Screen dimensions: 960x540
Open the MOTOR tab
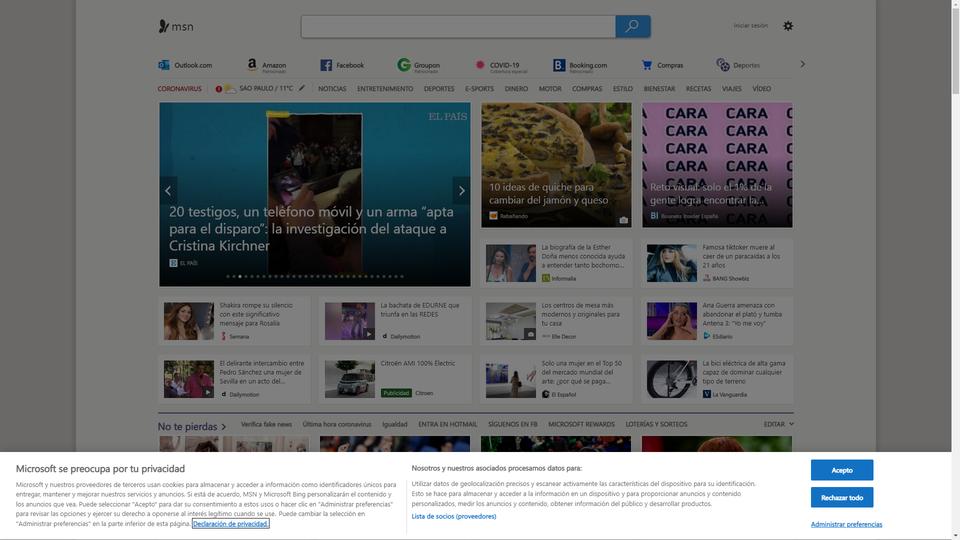(x=550, y=89)
